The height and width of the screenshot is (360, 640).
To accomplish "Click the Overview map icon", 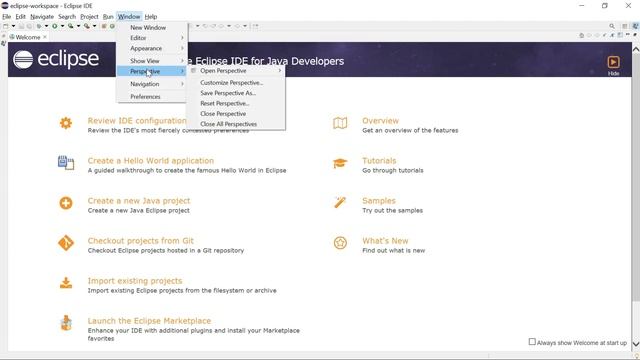I will [340, 123].
